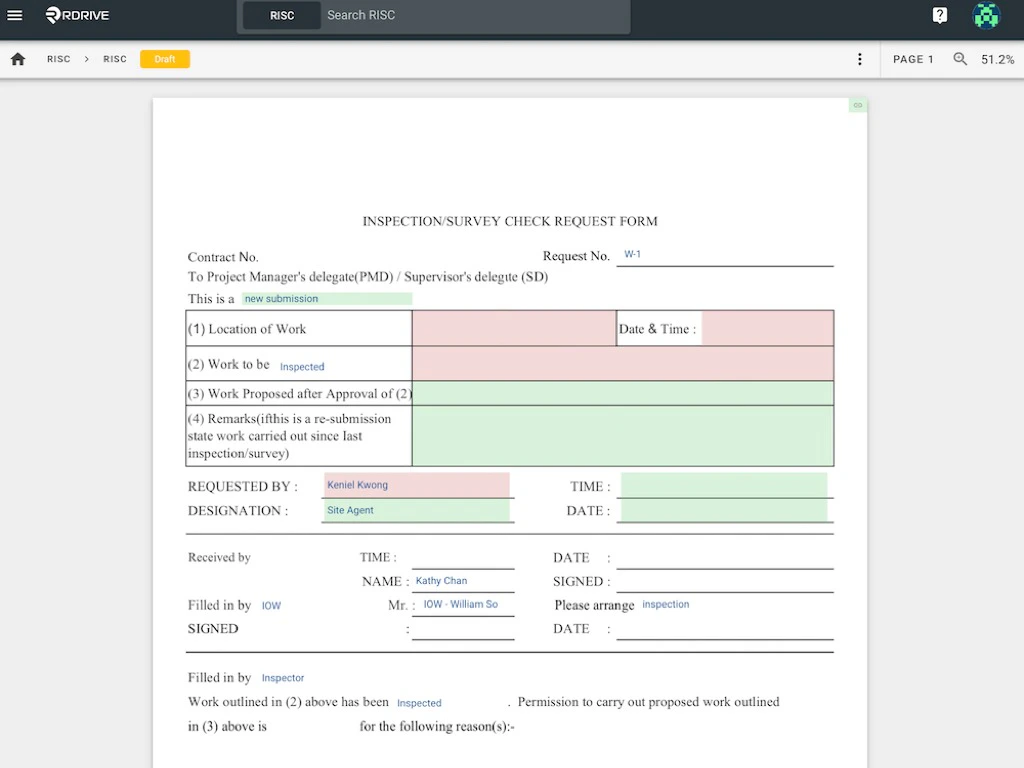Click the co badge on the document corner

[857, 104]
